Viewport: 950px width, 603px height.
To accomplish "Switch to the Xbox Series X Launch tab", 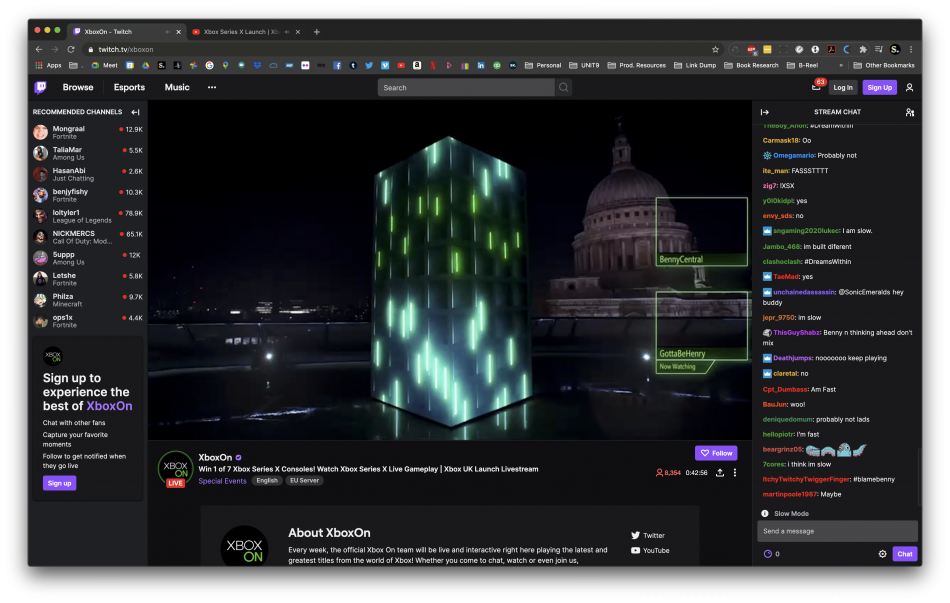I will (x=245, y=32).
